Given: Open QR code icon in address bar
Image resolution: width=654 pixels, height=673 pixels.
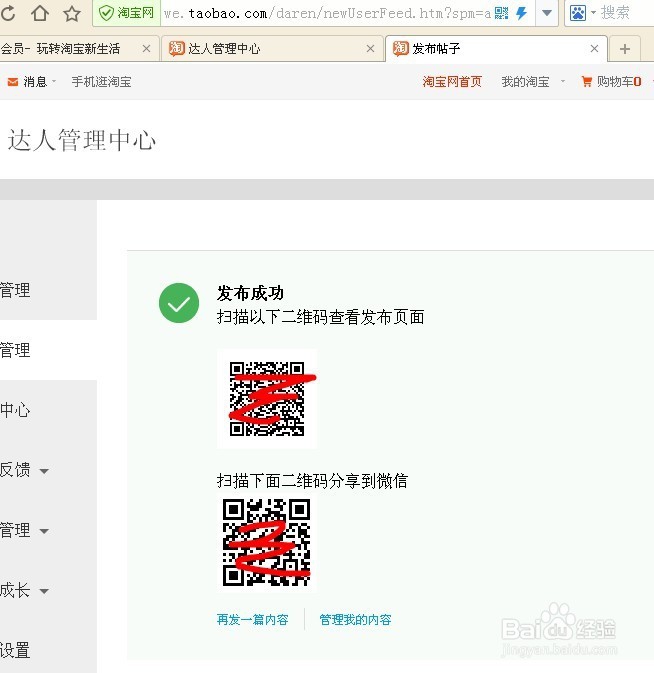Looking at the screenshot, I should pyautogui.click(x=501, y=13).
